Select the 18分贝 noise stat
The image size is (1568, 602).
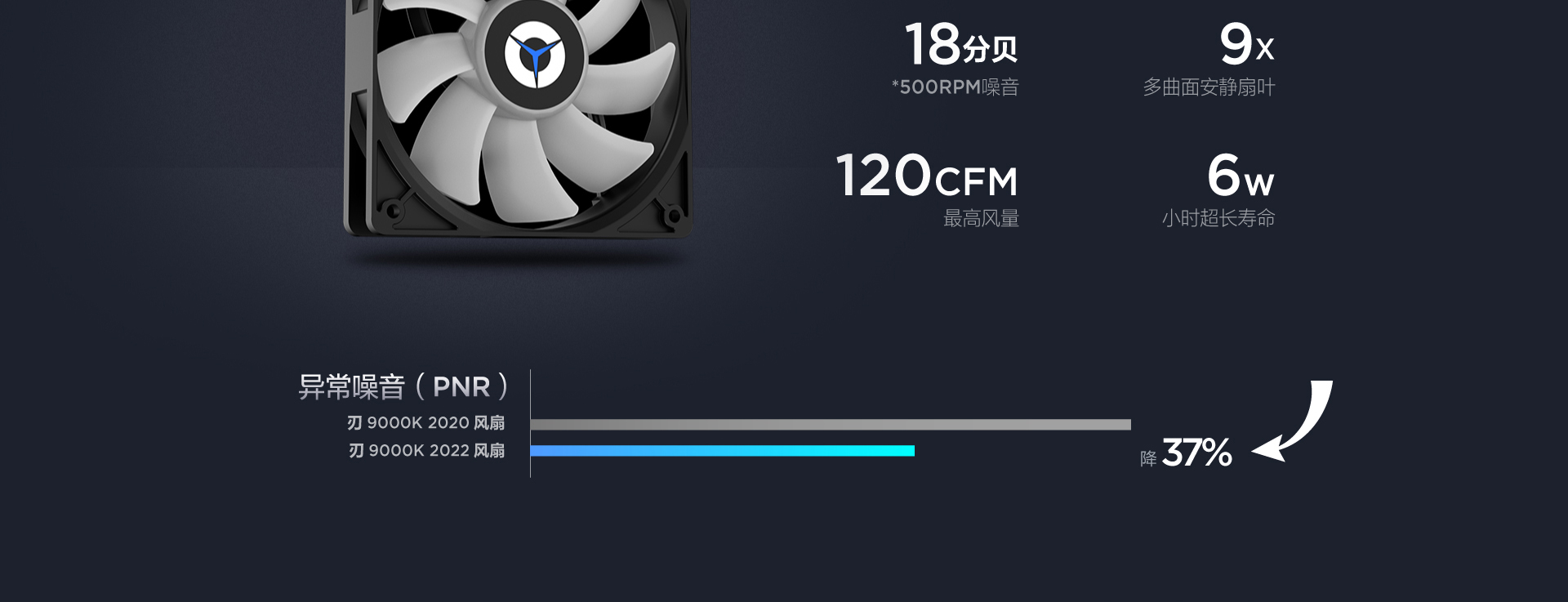tap(961, 44)
